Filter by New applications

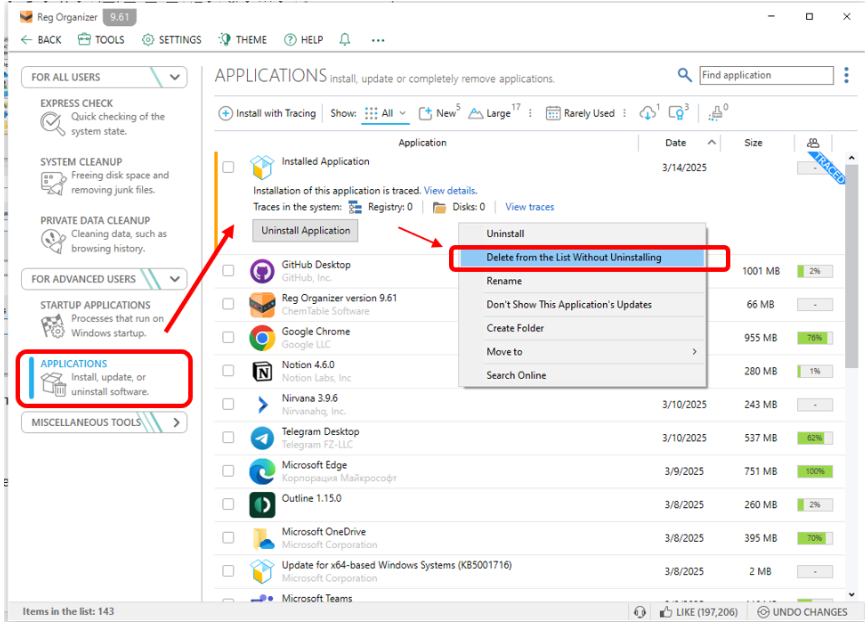pyautogui.click(x=438, y=113)
